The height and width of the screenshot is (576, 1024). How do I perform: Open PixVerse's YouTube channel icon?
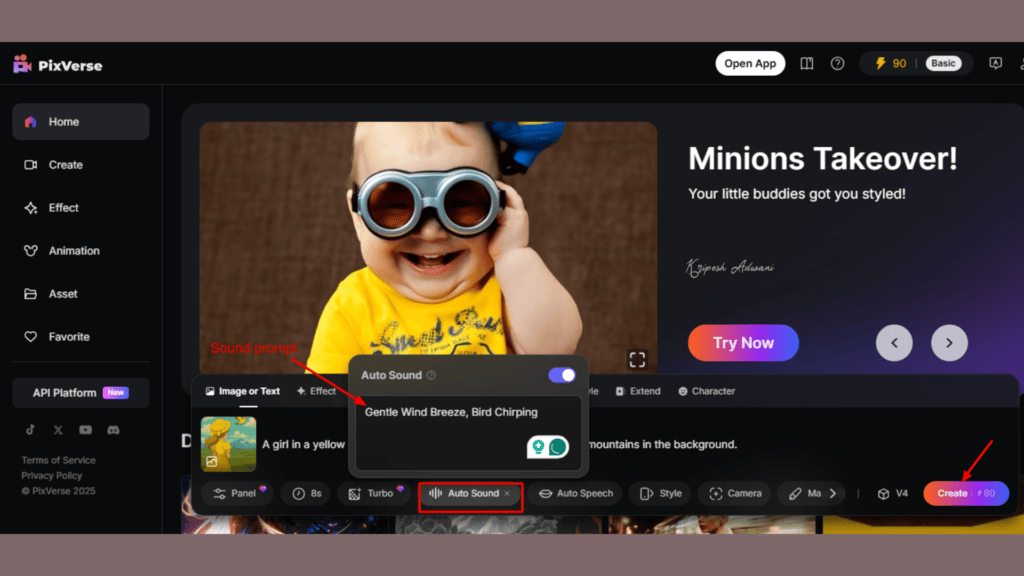(x=86, y=430)
